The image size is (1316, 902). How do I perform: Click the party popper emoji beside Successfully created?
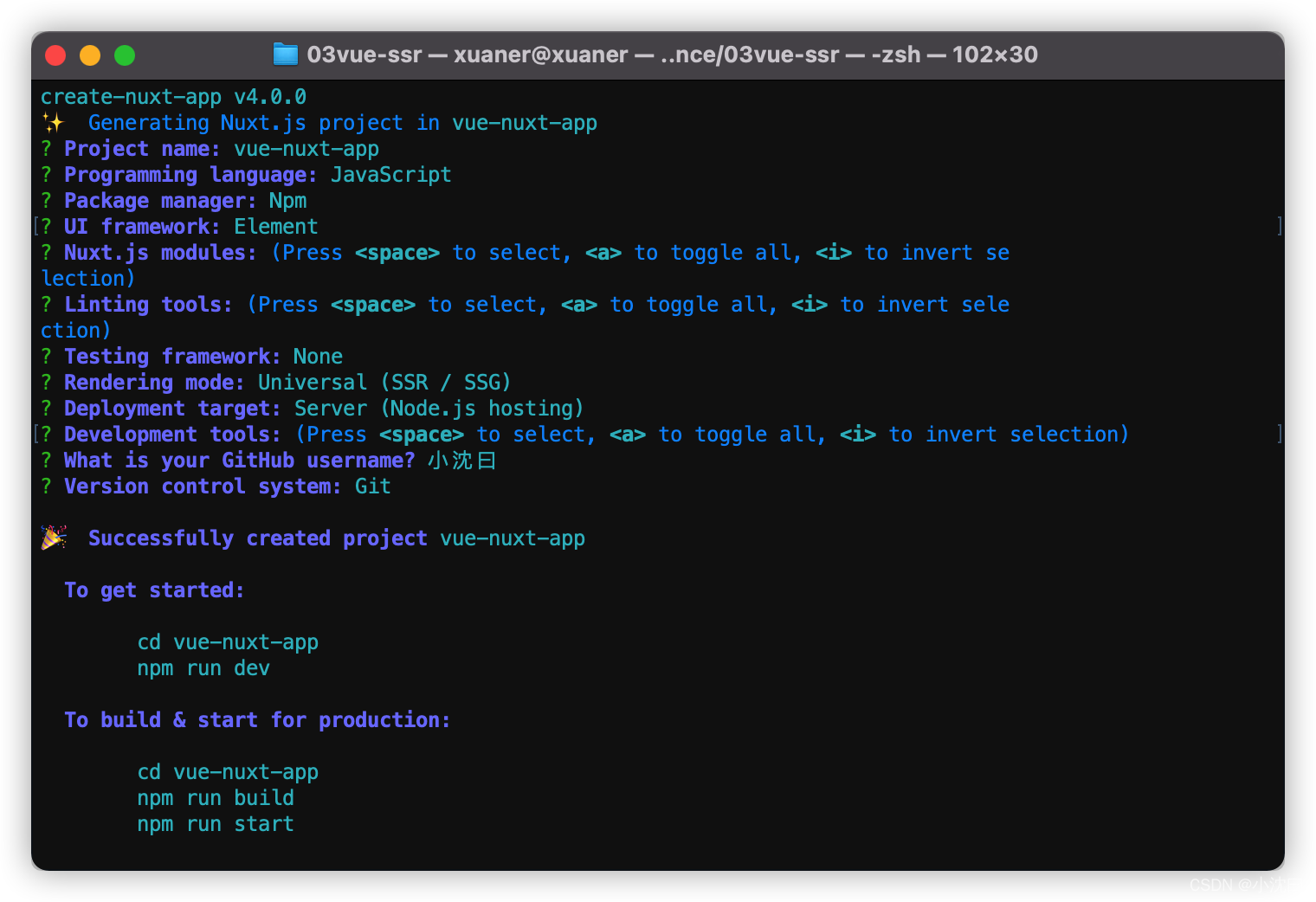54,538
